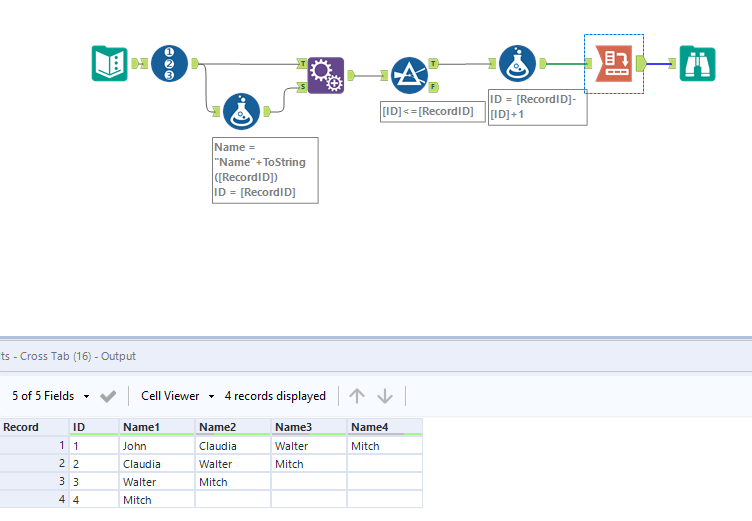Click the Name2 column header
The image size is (752, 521).
[233, 427]
